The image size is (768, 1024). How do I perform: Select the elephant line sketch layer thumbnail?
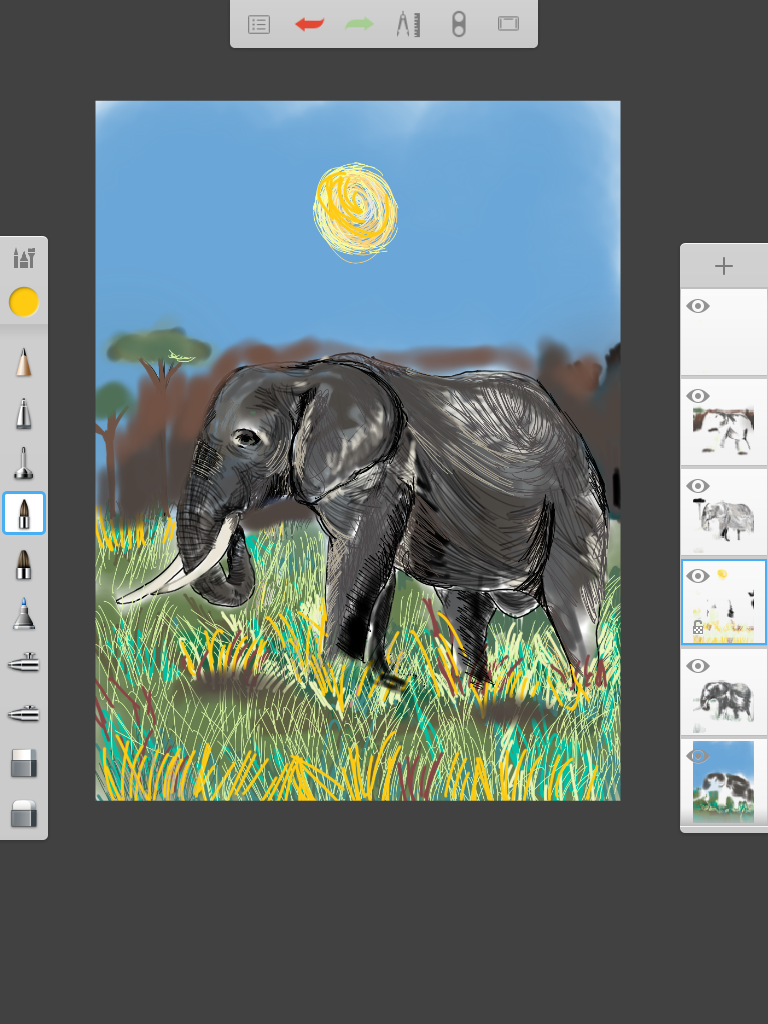point(724,513)
